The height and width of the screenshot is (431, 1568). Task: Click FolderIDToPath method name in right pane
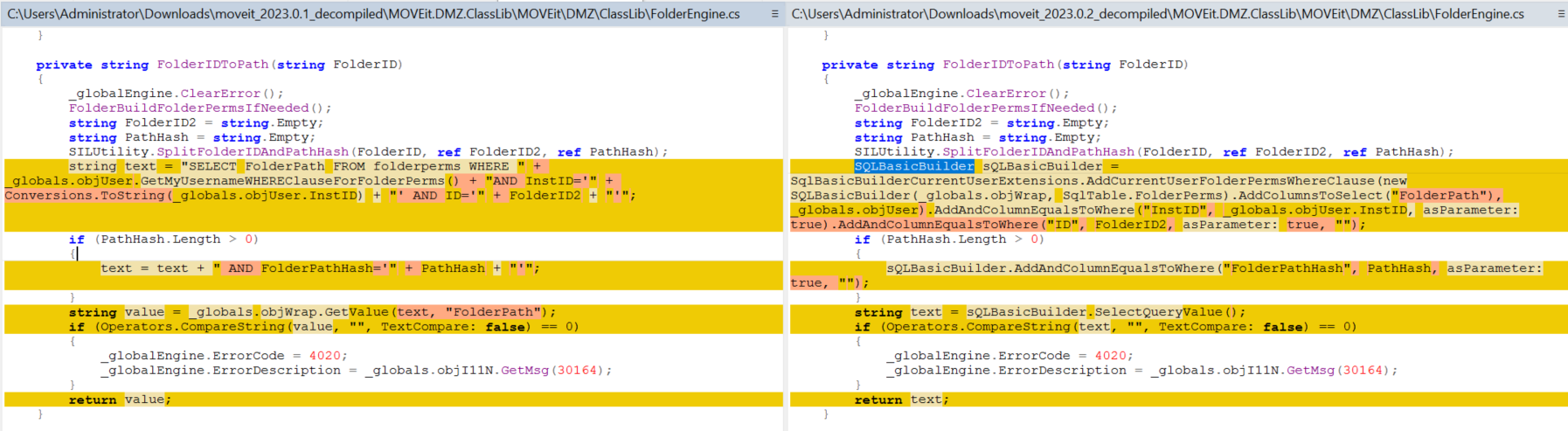point(998,65)
